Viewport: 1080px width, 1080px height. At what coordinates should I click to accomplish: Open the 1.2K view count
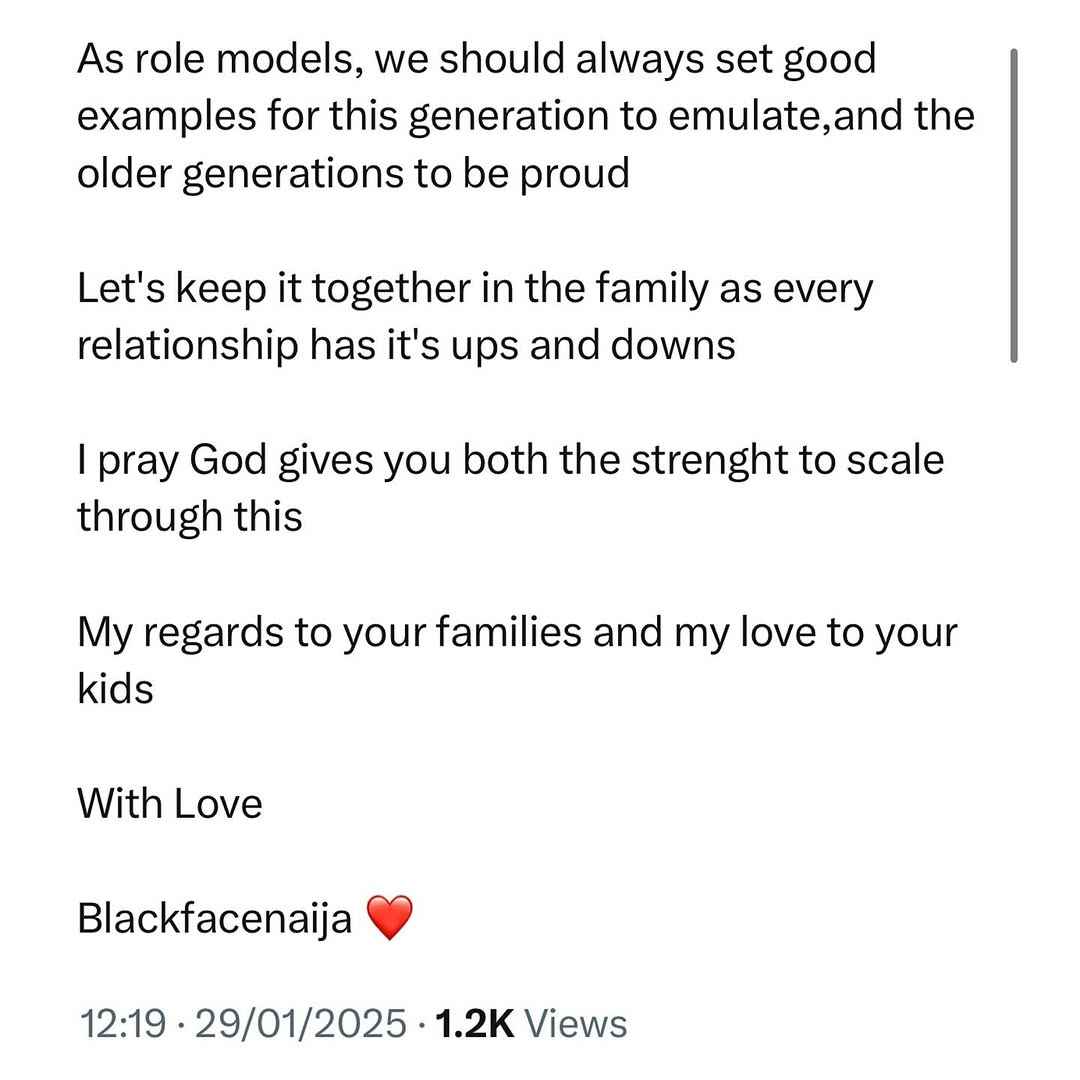pos(475,1023)
